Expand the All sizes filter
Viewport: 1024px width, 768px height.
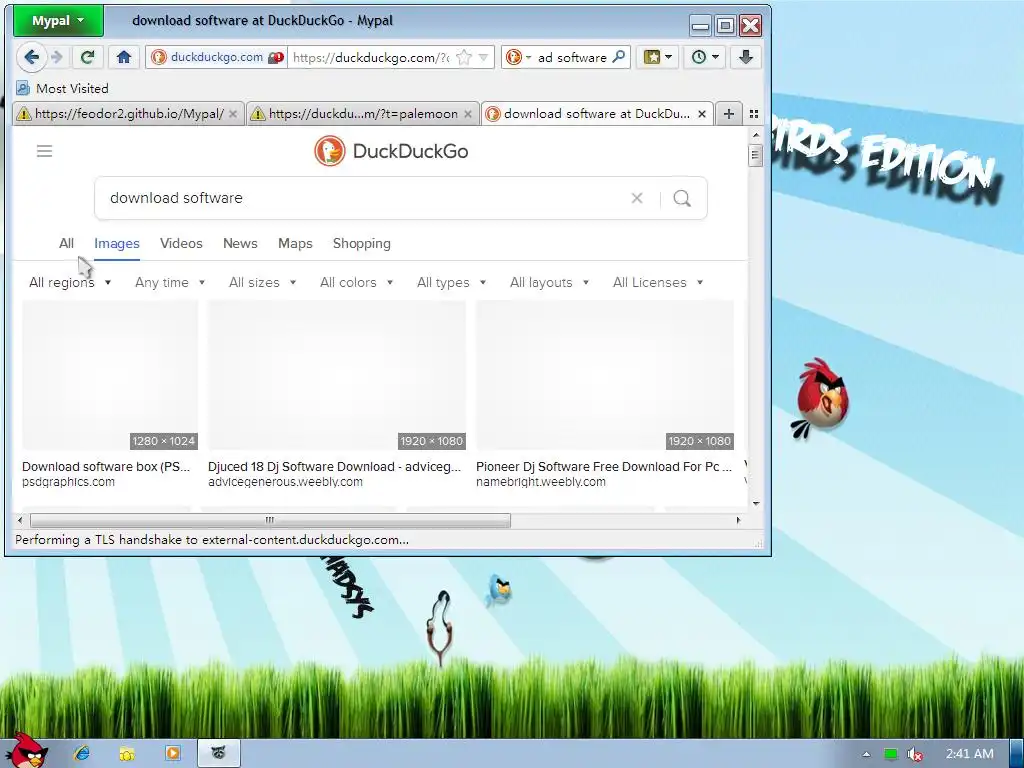tap(263, 283)
